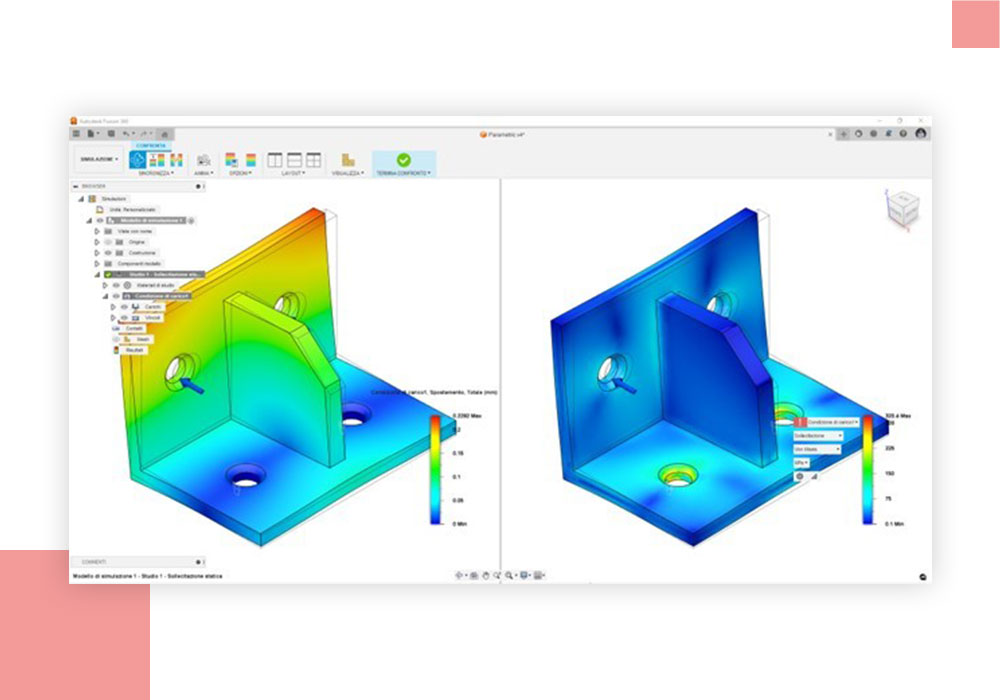Toggle visibility eye of Materiali di studio
Viewport: 1000px width, 700px height.
coord(116,286)
